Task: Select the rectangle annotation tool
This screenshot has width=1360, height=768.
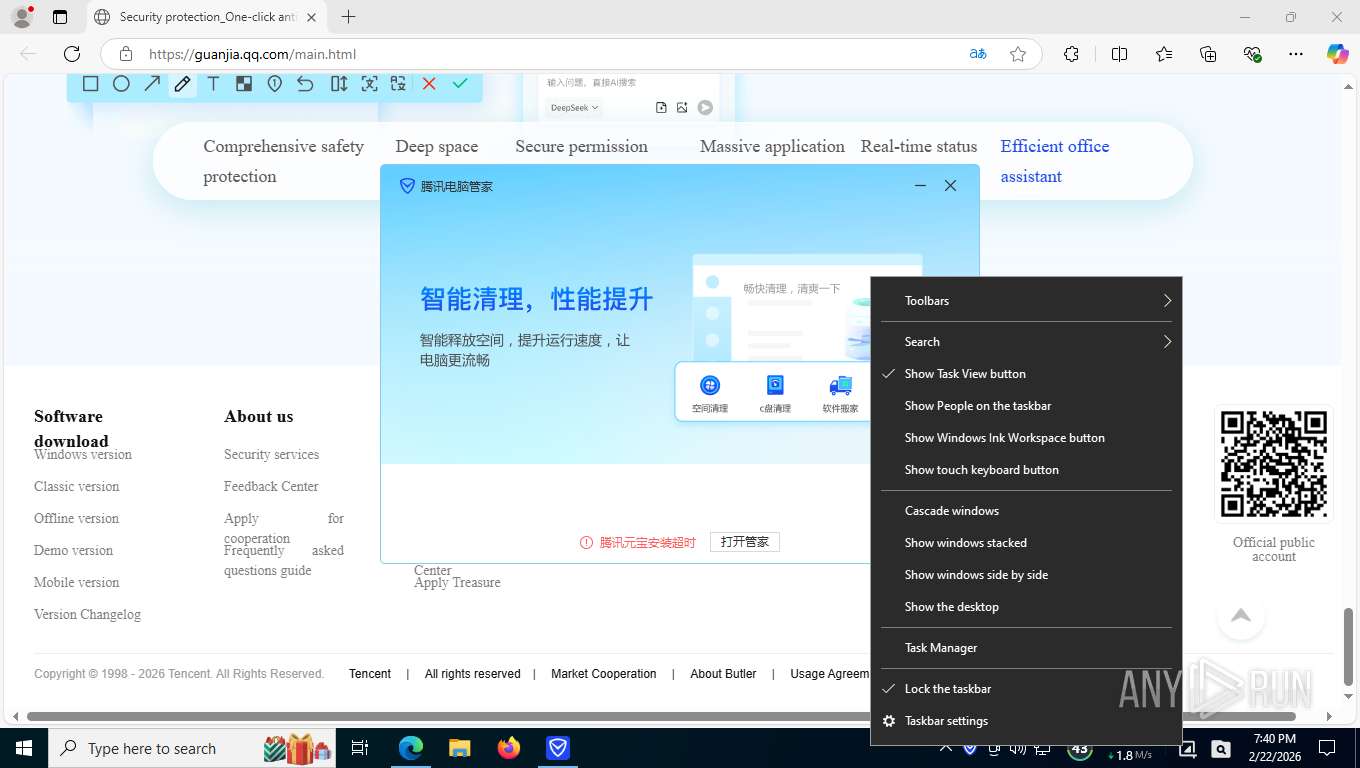Action: [90, 84]
